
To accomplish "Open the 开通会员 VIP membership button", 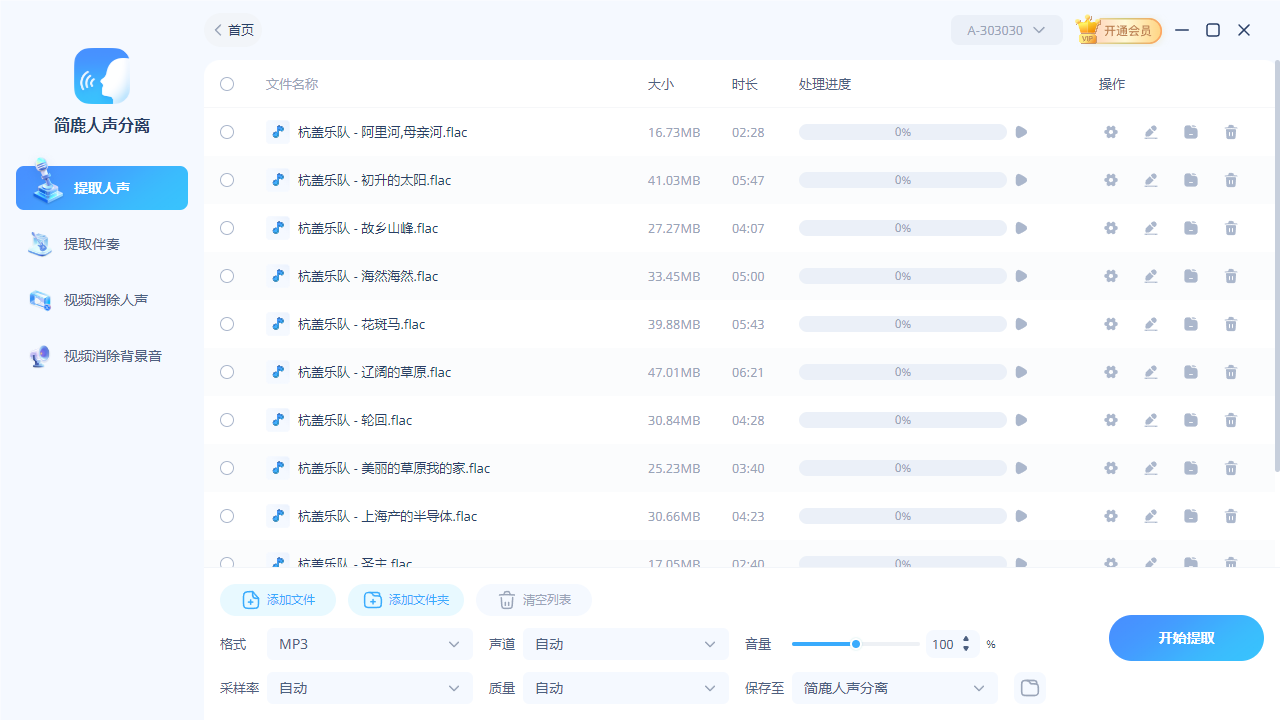I will tap(1118, 30).
